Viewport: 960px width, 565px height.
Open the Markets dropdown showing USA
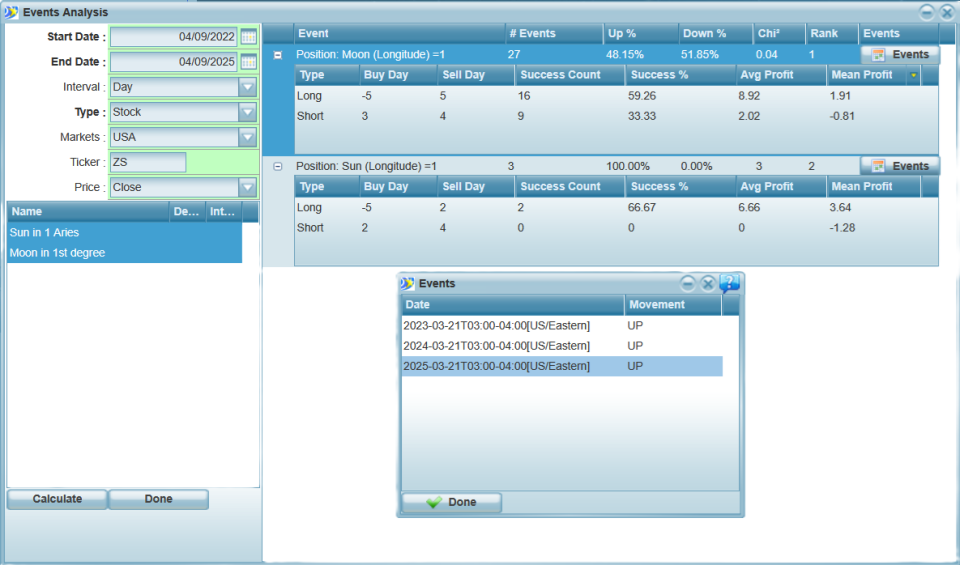(x=247, y=137)
